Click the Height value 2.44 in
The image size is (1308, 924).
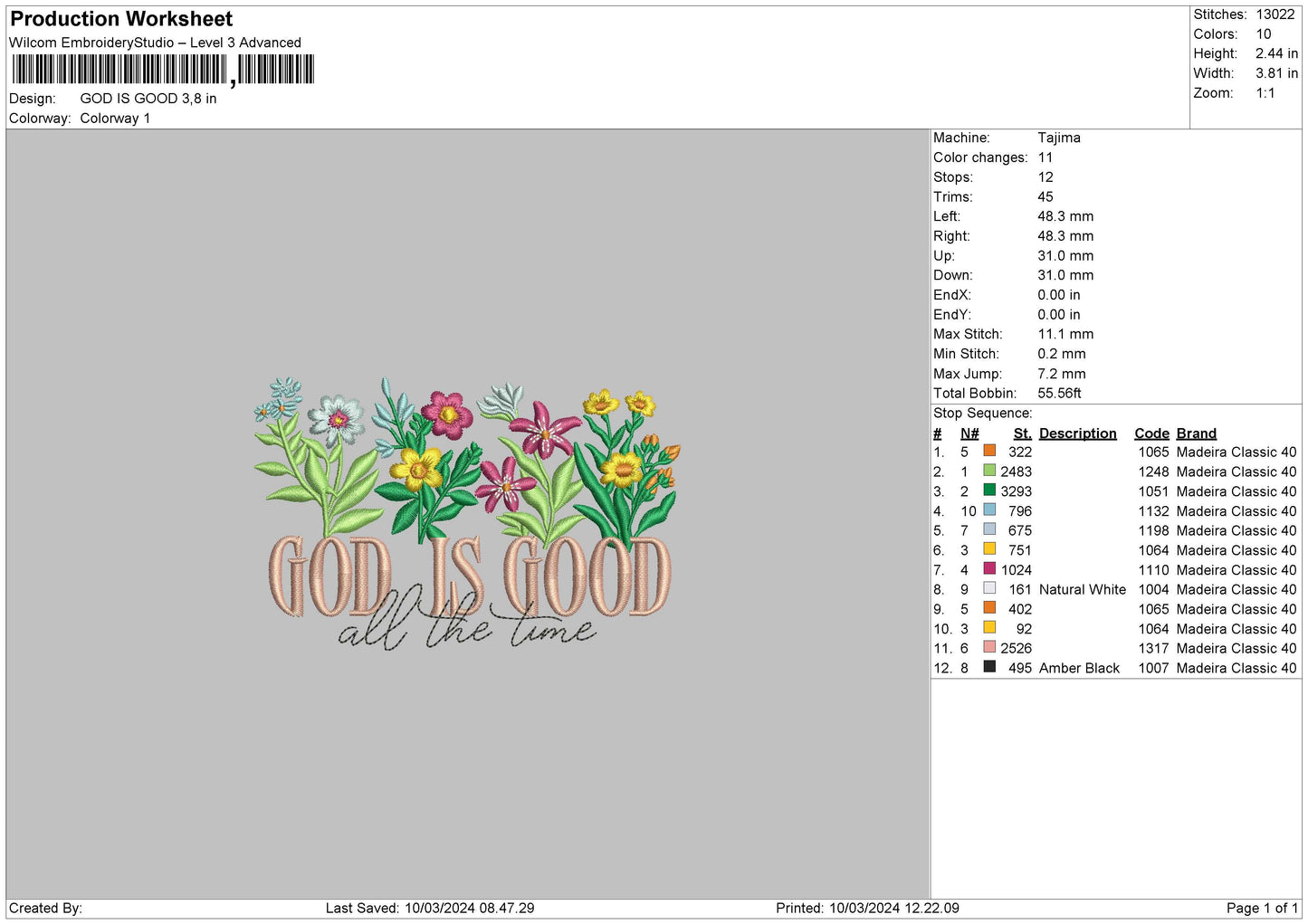1277,53
